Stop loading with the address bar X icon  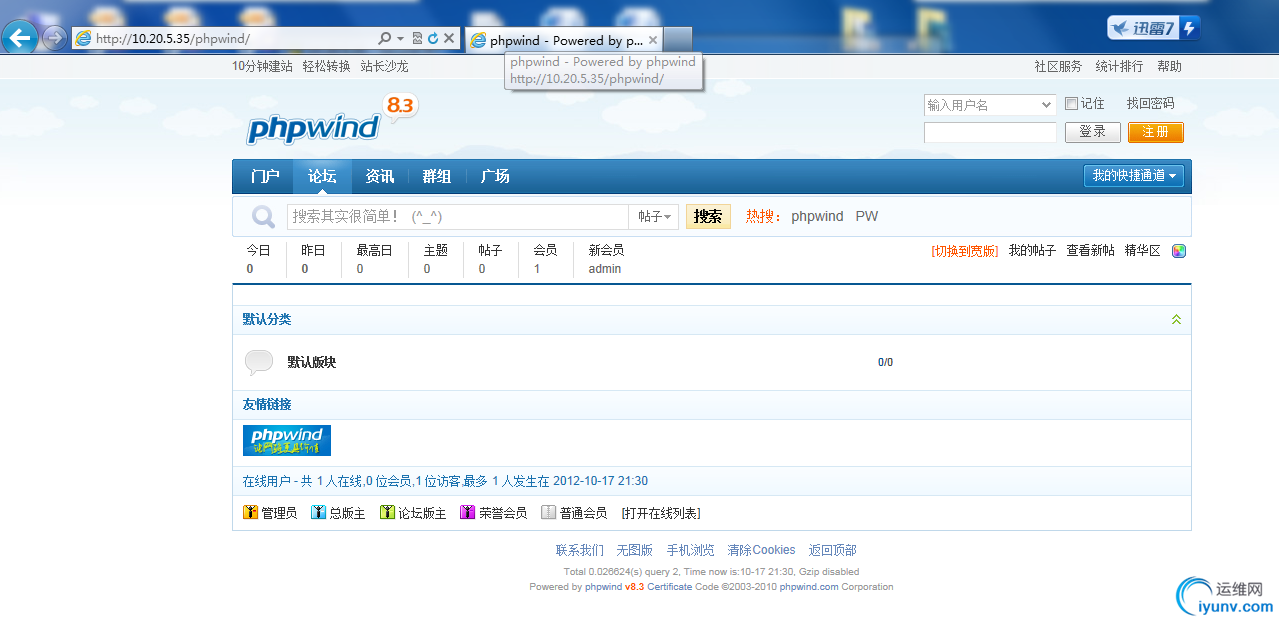coord(449,39)
